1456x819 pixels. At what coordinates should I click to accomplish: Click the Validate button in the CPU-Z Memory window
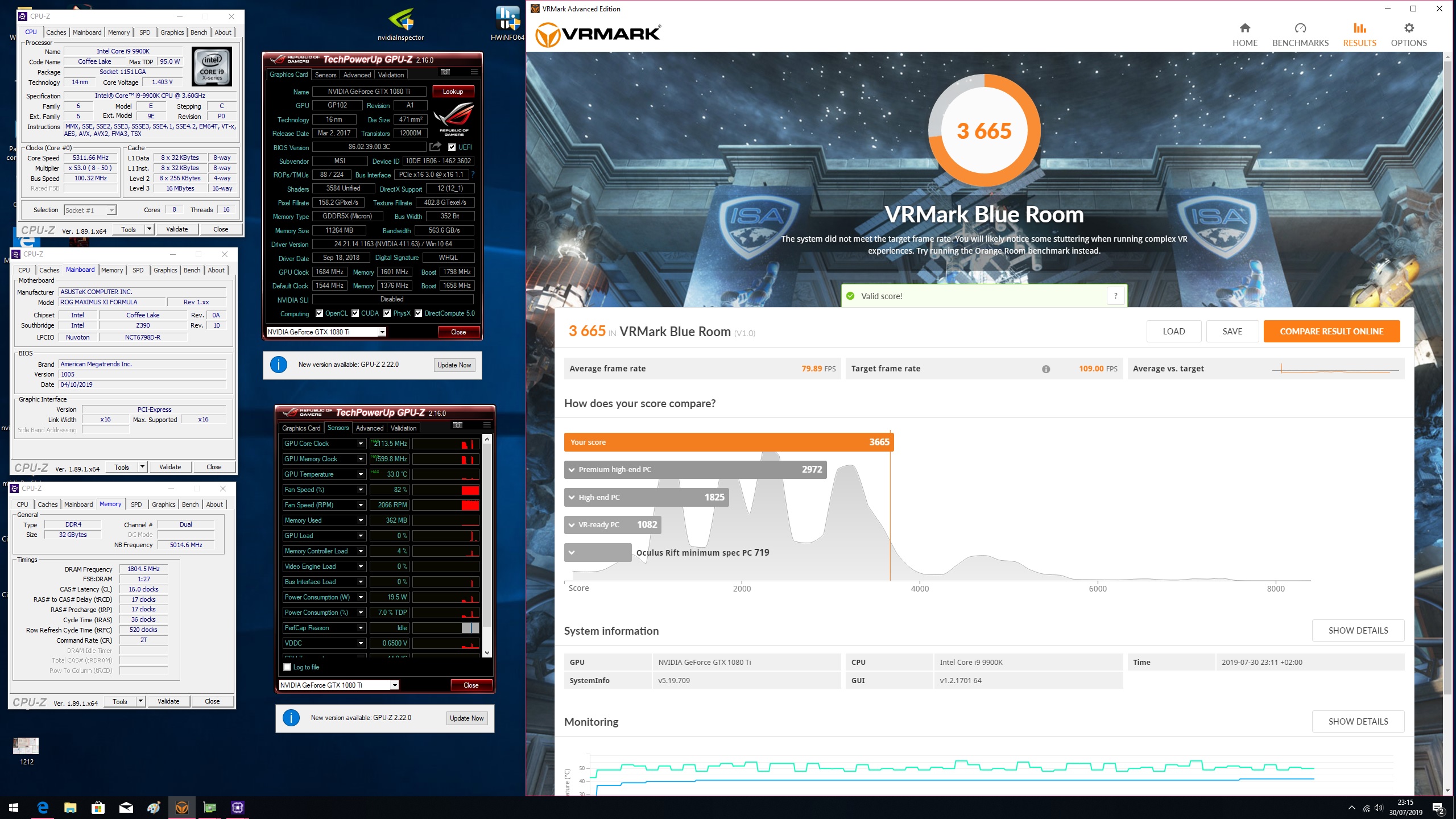(x=168, y=701)
